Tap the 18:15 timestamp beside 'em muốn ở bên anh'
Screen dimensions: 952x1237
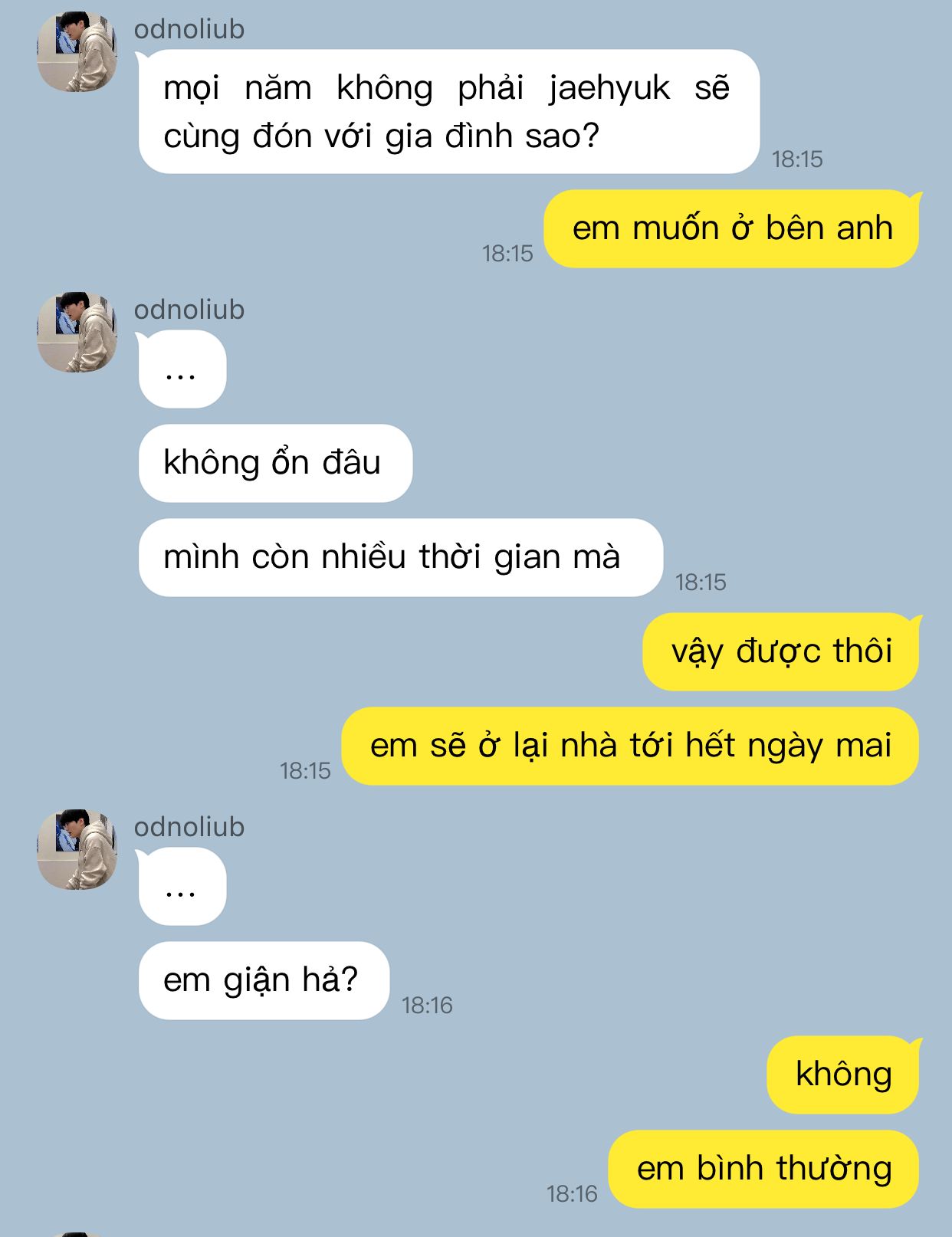pos(507,254)
